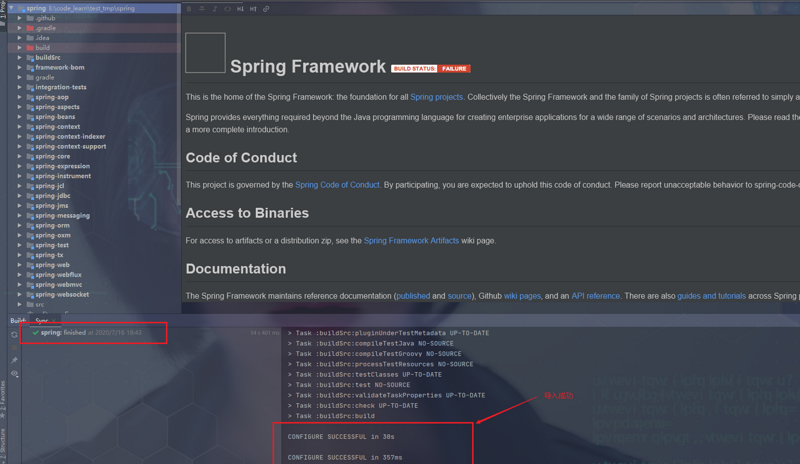Screen dimensions: 800x464
Task: Click the Reload Gradle sync icon
Action: pyautogui.click(x=14, y=335)
